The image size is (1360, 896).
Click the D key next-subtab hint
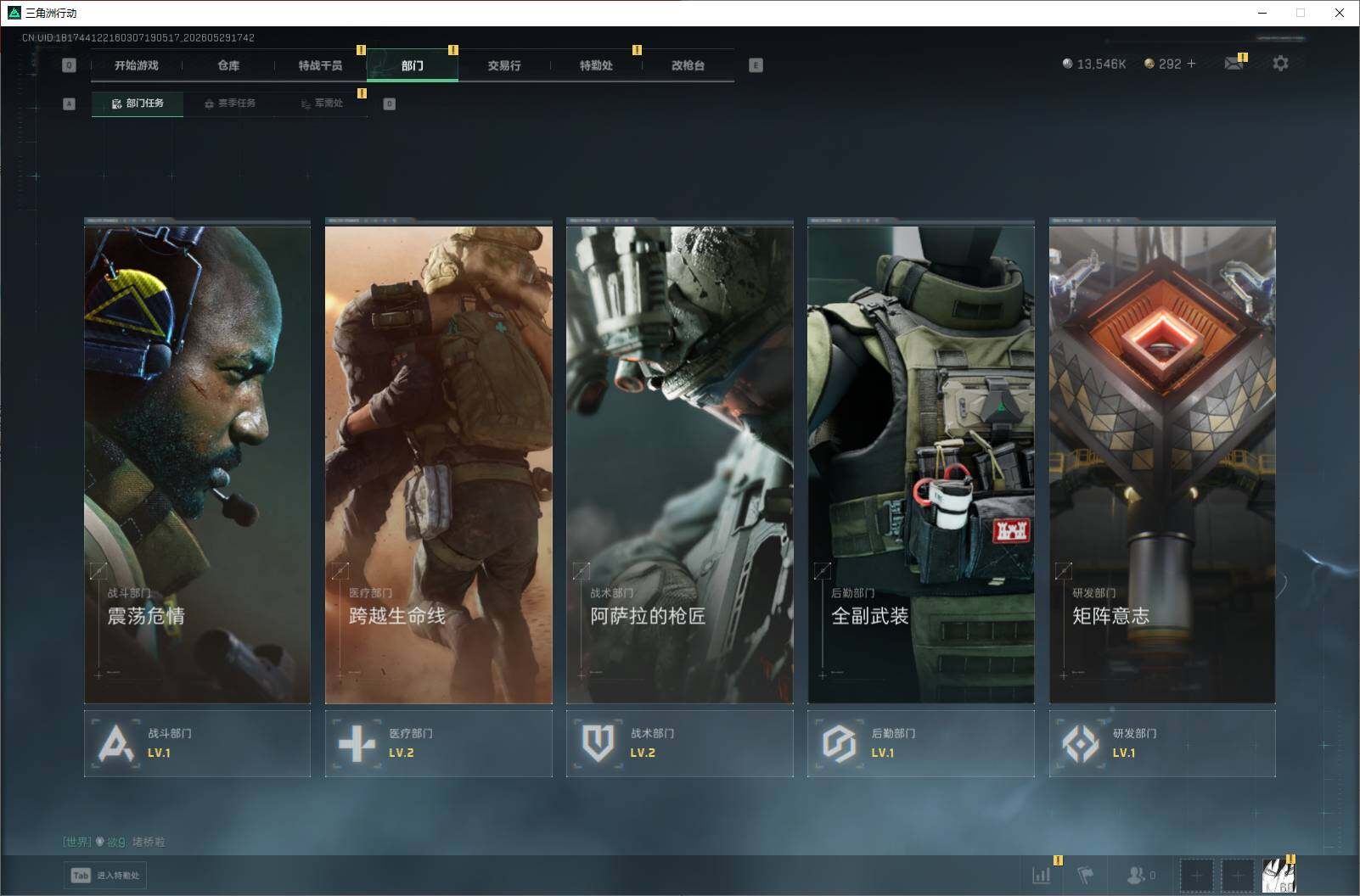pos(390,104)
